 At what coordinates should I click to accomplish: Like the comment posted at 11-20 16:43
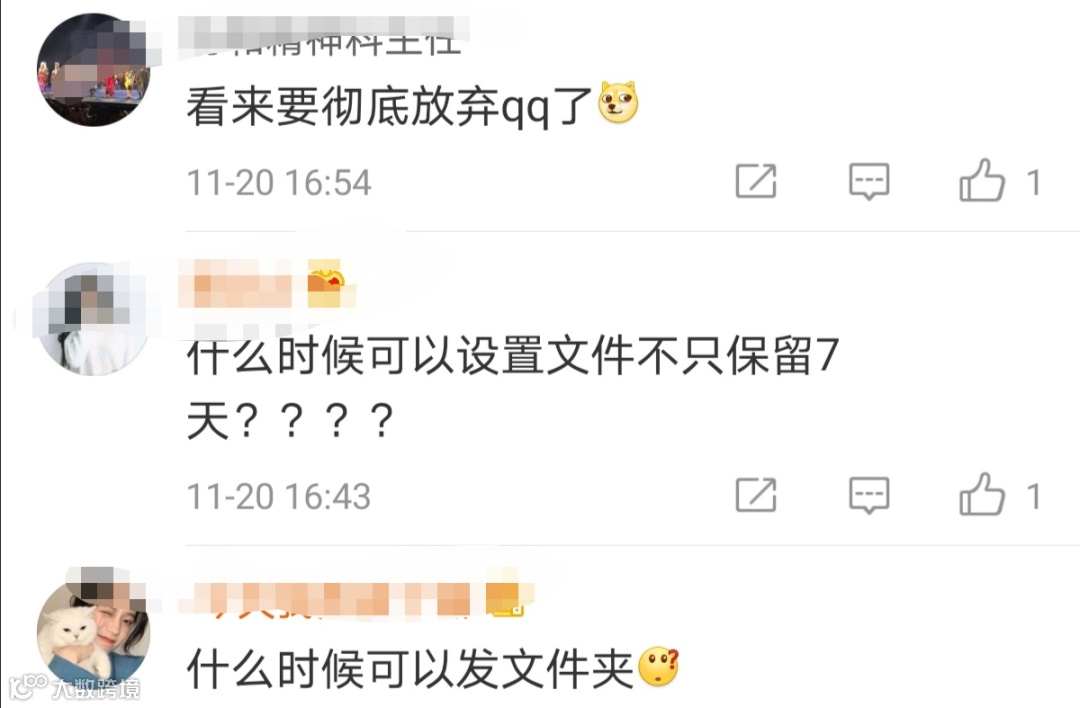click(x=982, y=494)
